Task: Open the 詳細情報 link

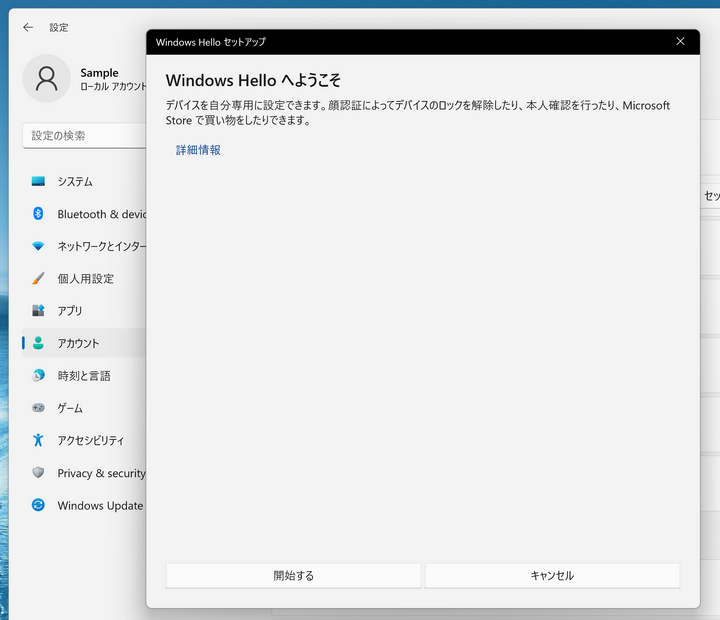Action: (x=198, y=150)
